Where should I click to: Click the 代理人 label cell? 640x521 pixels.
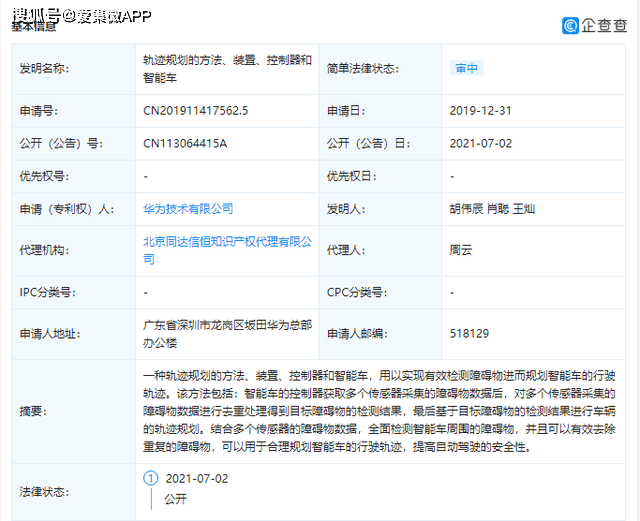click(380, 250)
